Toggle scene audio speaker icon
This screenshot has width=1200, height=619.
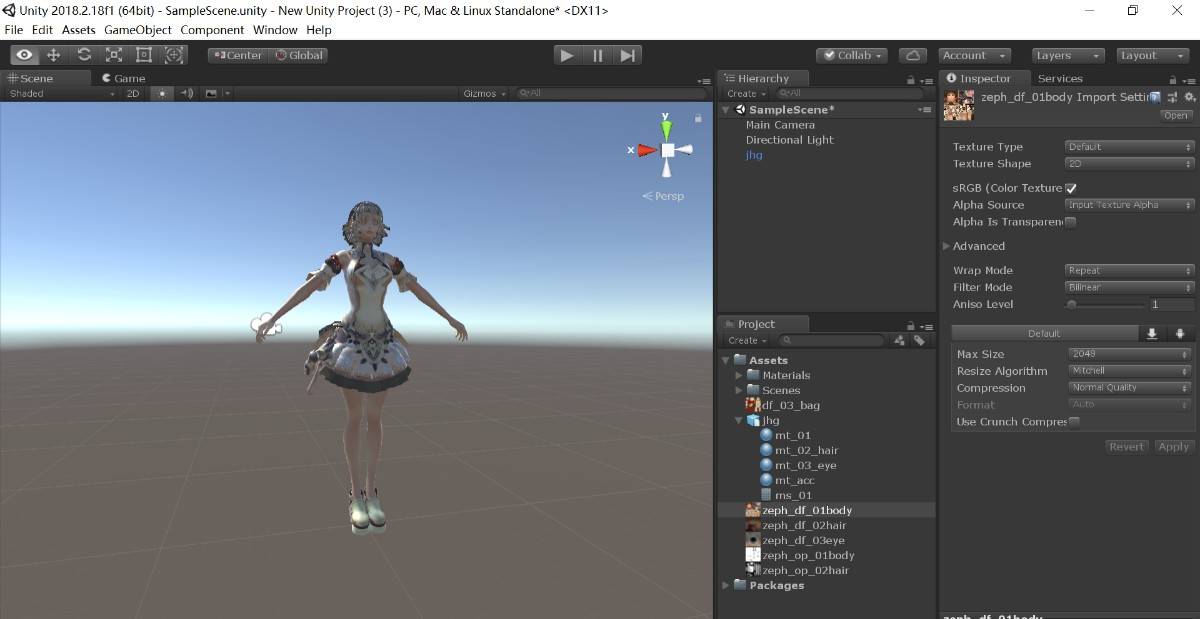coord(186,93)
